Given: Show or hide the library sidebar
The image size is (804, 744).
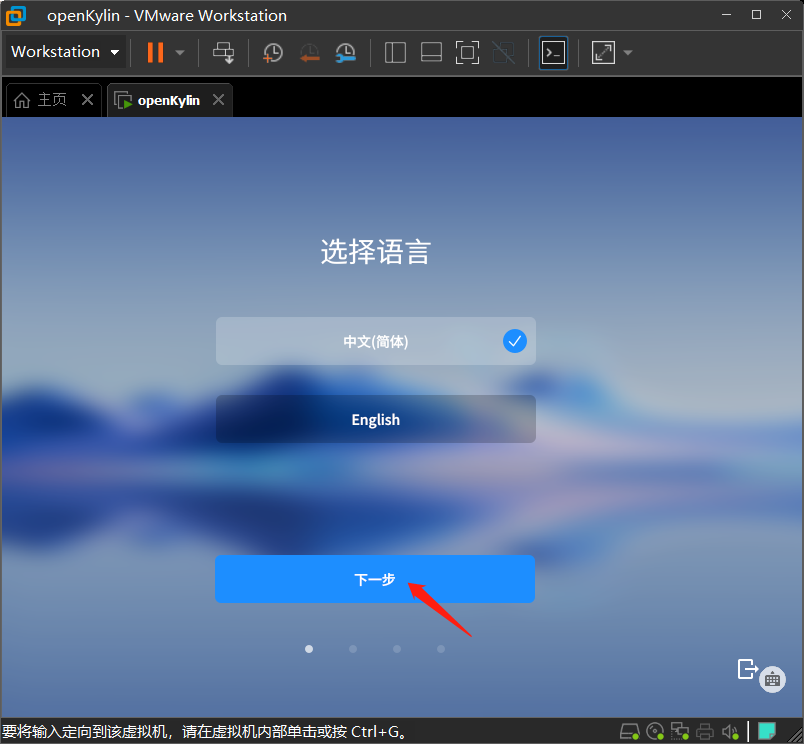Looking at the screenshot, I should (395, 52).
